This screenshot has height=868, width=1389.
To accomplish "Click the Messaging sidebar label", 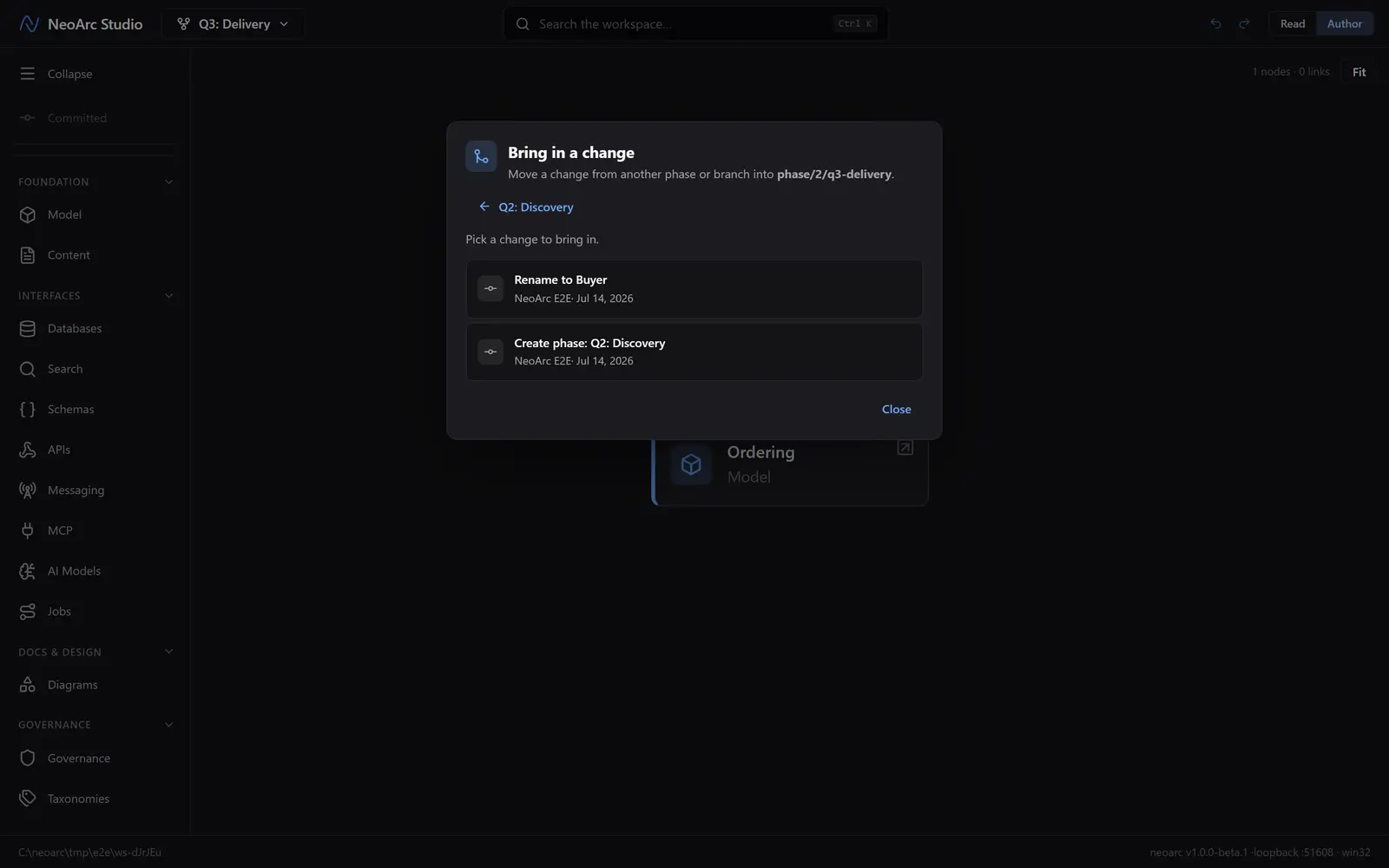I will (76, 490).
